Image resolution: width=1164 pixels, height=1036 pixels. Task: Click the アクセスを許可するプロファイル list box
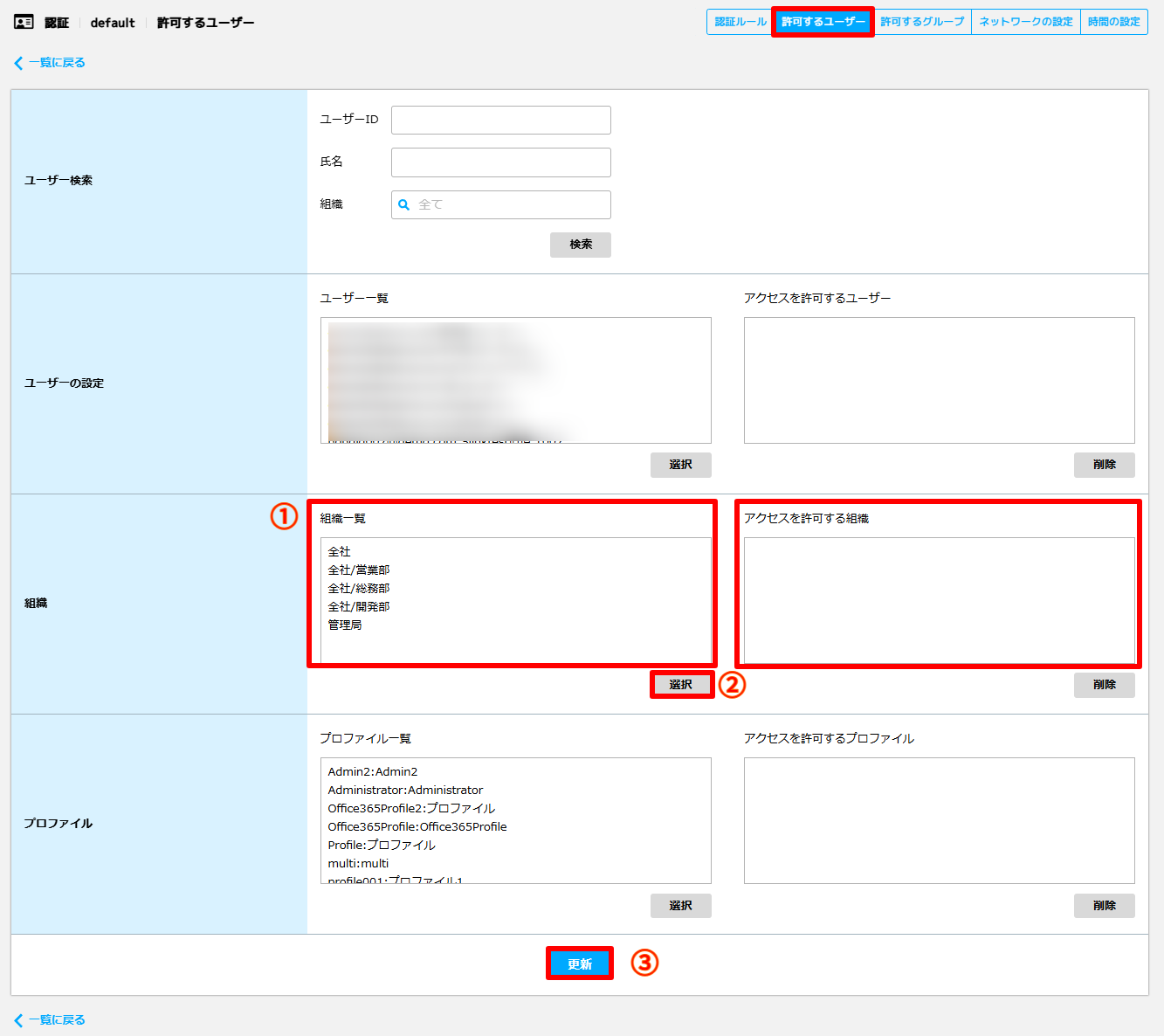coord(940,820)
